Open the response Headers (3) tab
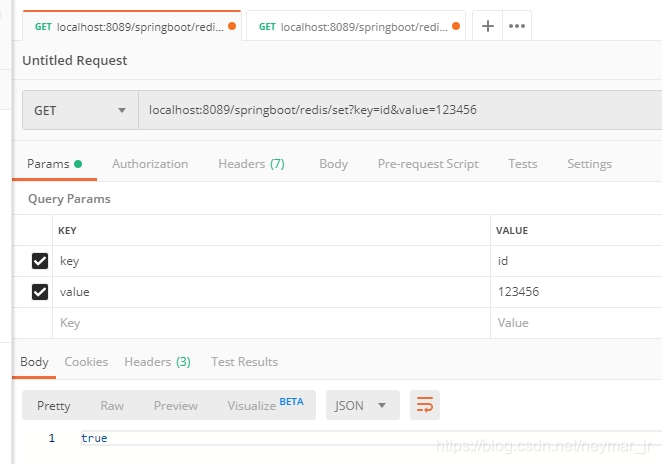Screen dimensions: 662x464 pyautogui.click(x=157, y=362)
